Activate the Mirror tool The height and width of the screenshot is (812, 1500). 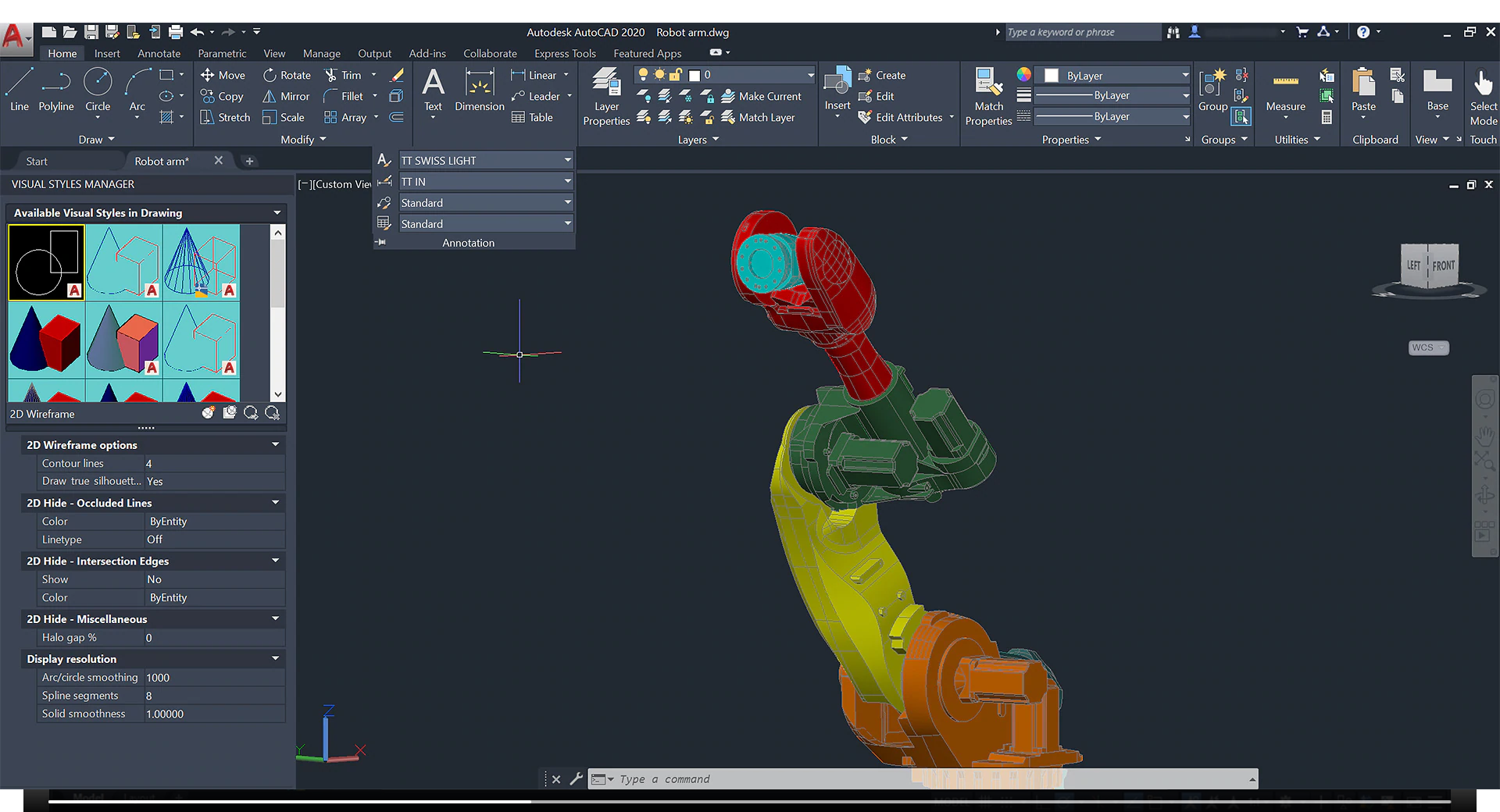click(286, 96)
